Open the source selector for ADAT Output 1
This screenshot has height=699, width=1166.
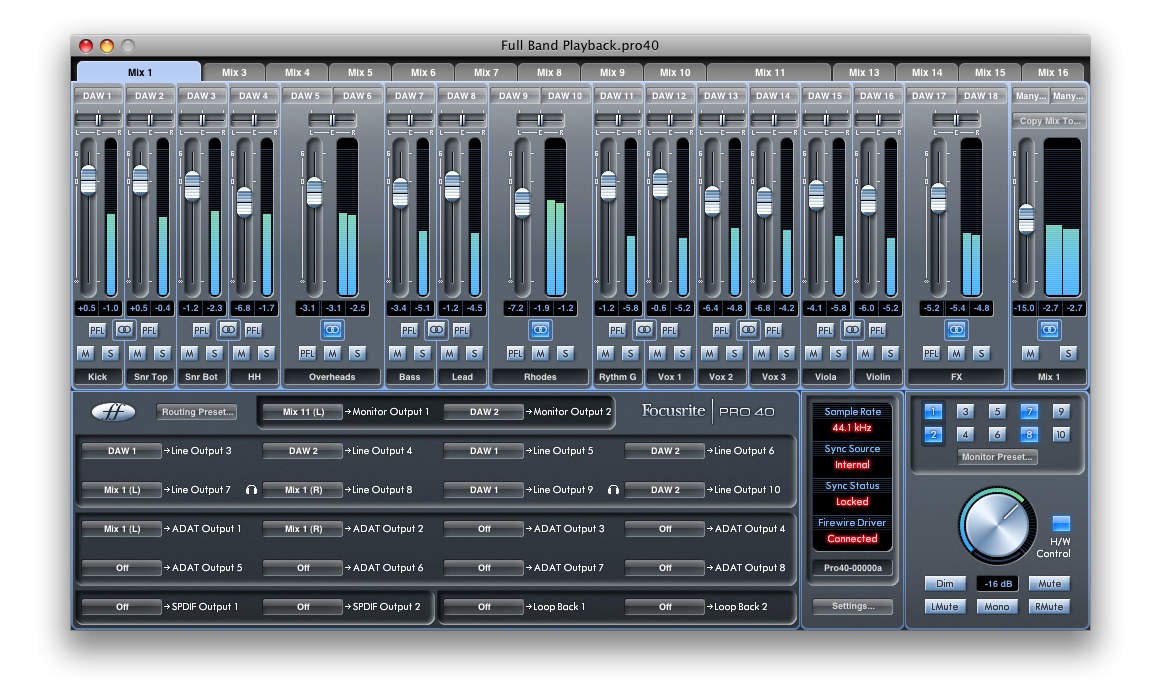[120, 529]
